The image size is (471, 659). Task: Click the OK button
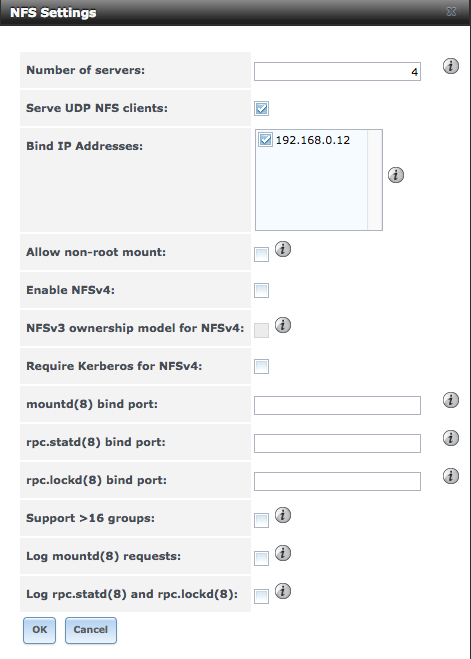pos(39,630)
